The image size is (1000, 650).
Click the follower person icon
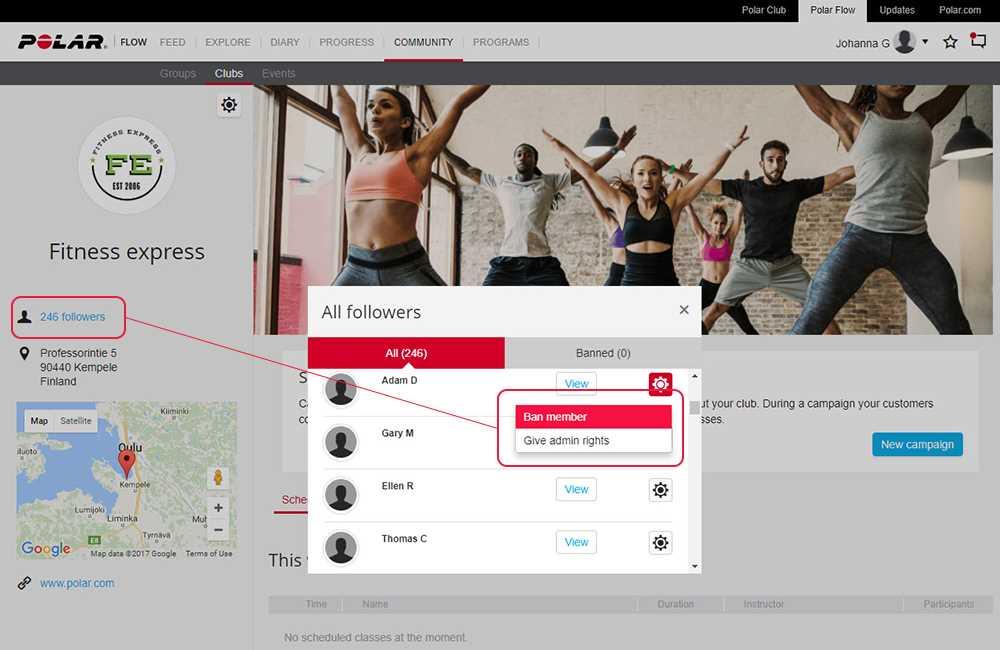(x=24, y=317)
